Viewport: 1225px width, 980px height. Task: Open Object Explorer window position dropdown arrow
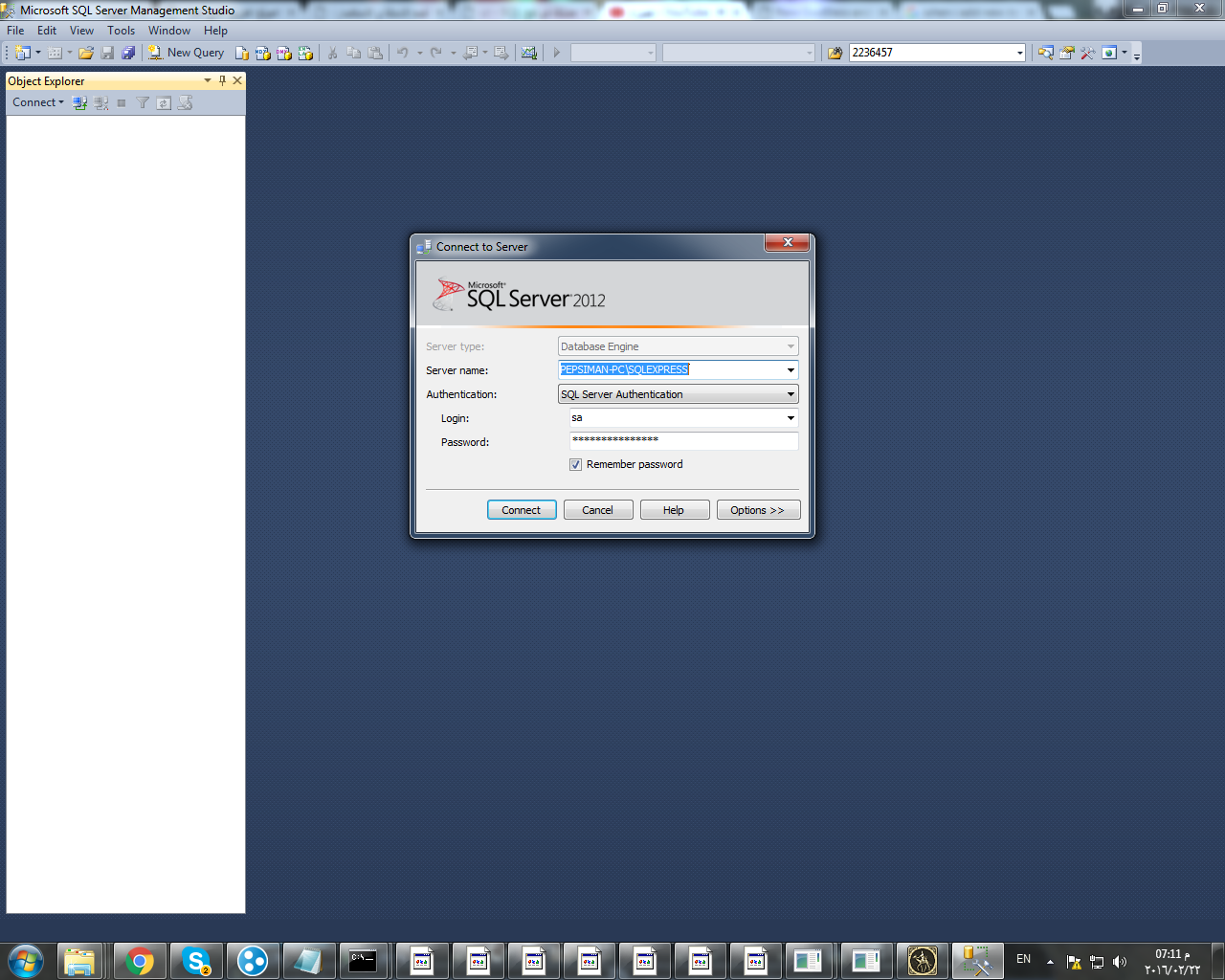click(208, 80)
